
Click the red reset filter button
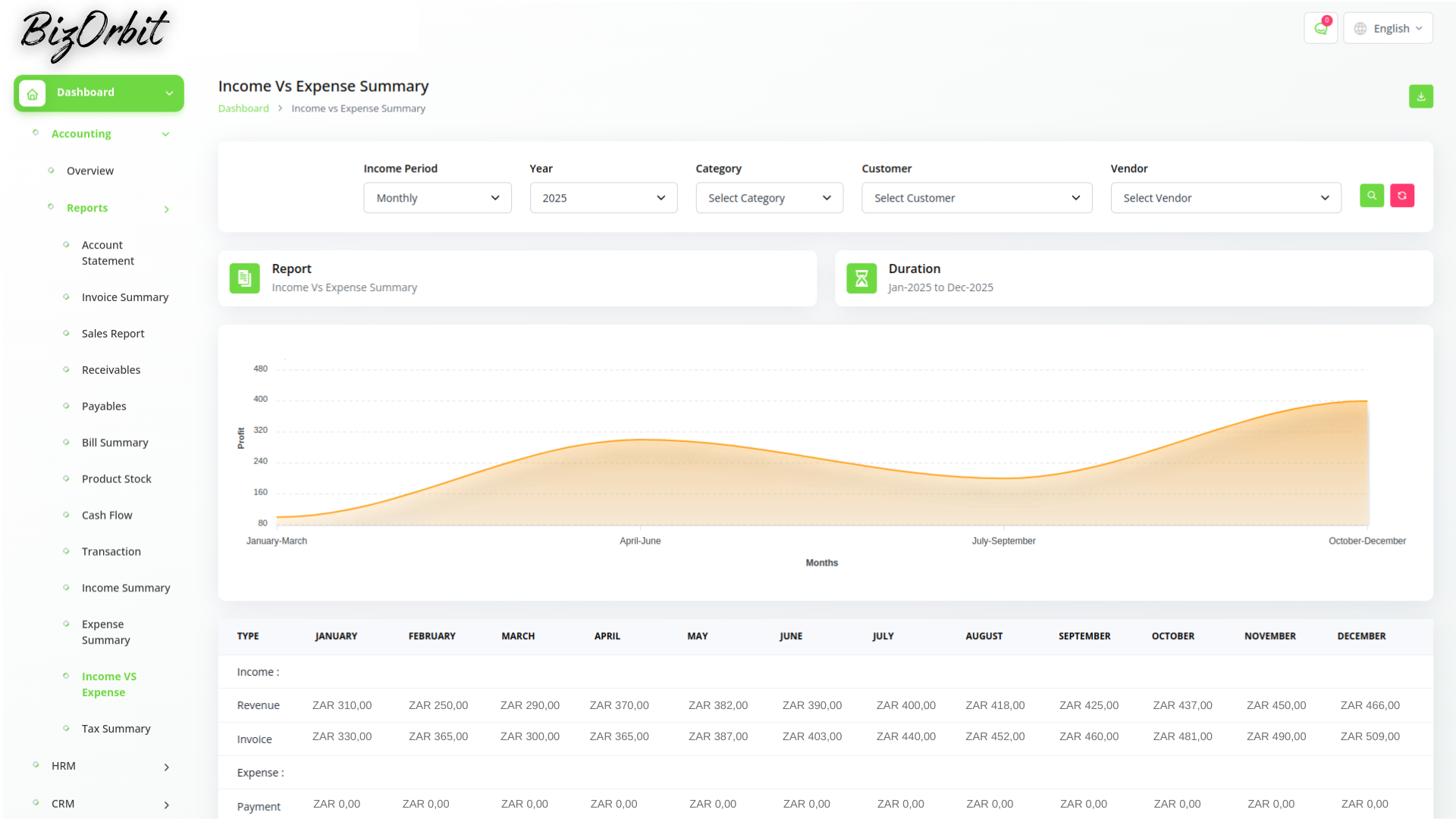tap(1401, 196)
